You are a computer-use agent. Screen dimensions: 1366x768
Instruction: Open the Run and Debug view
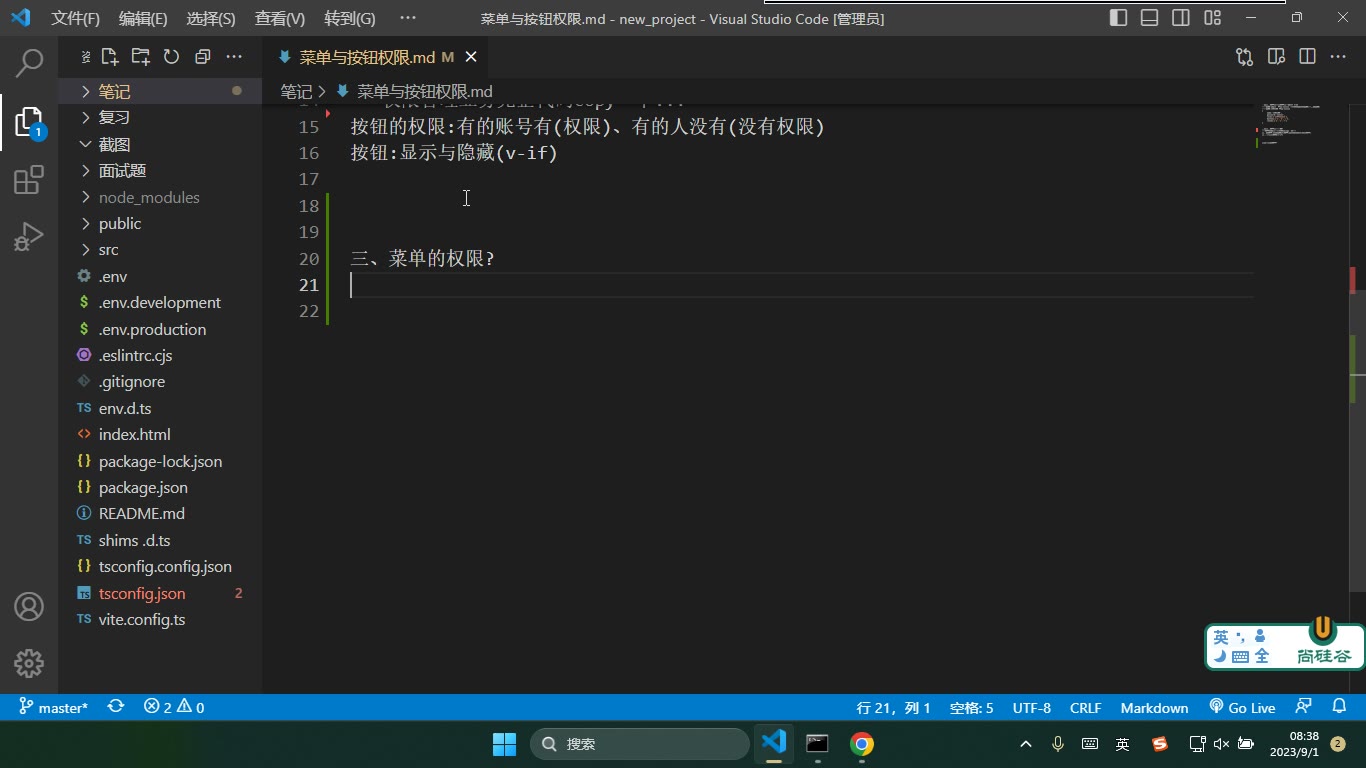click(x=30, y=237)
